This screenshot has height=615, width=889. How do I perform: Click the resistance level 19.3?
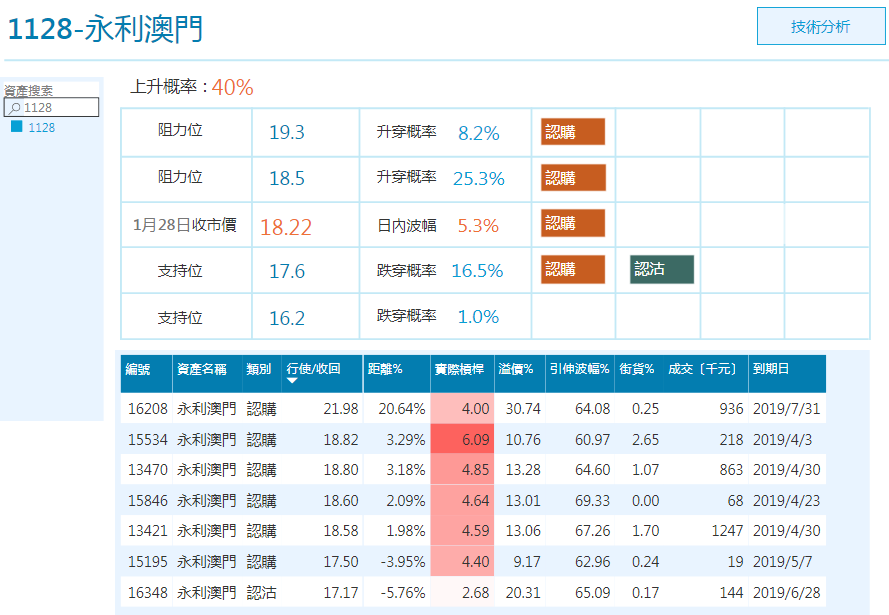pos(287,132)
